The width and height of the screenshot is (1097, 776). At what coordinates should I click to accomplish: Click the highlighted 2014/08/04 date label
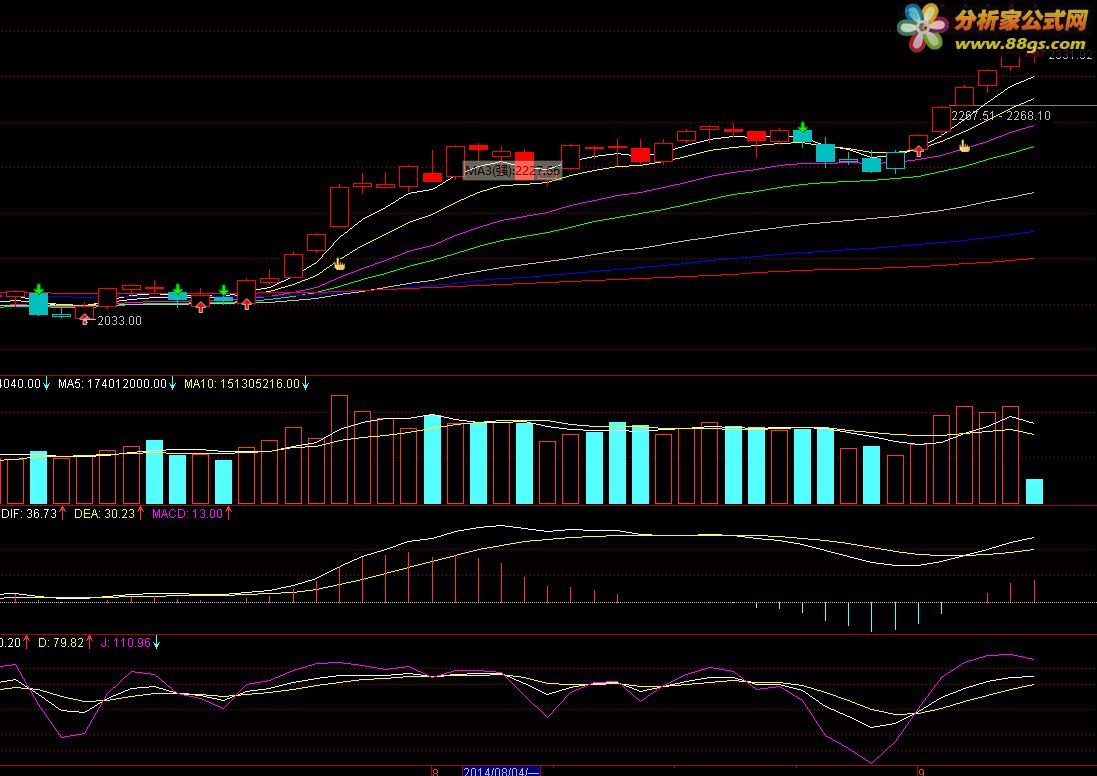(501, 771)
